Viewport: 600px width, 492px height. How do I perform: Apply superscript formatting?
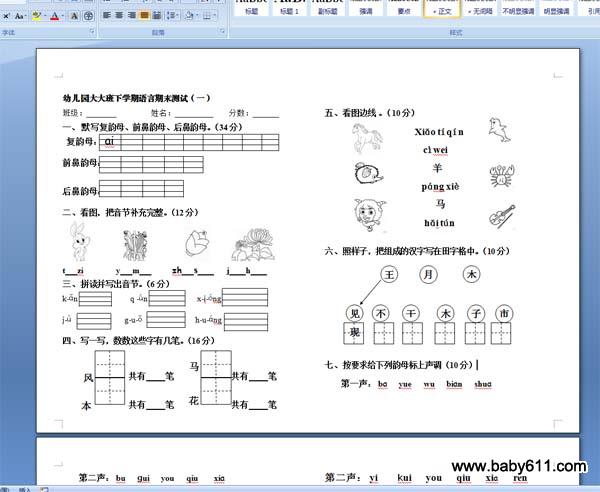(x=6, y=16)
